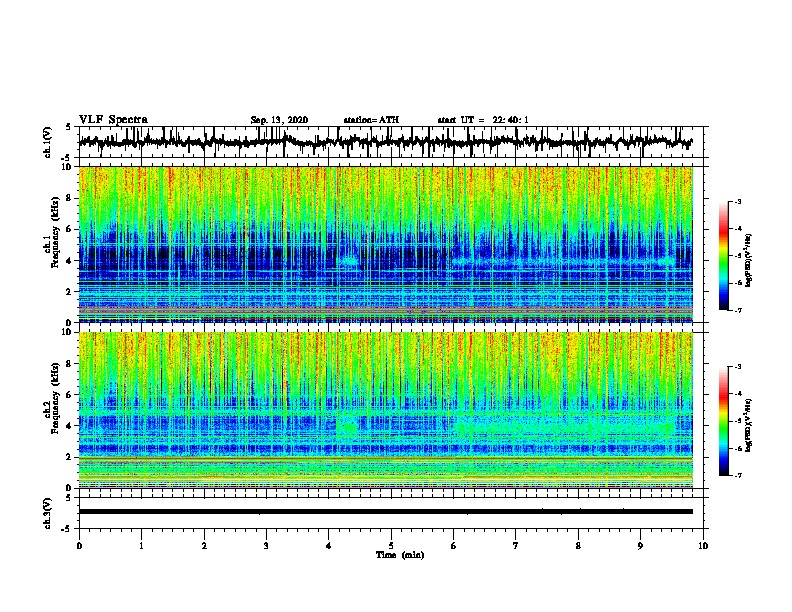The height and width of the screenshot is (612, 792).
Task: Pick the ch.2 spectrogram color scale bar
Action: click(x=724, y=421)
